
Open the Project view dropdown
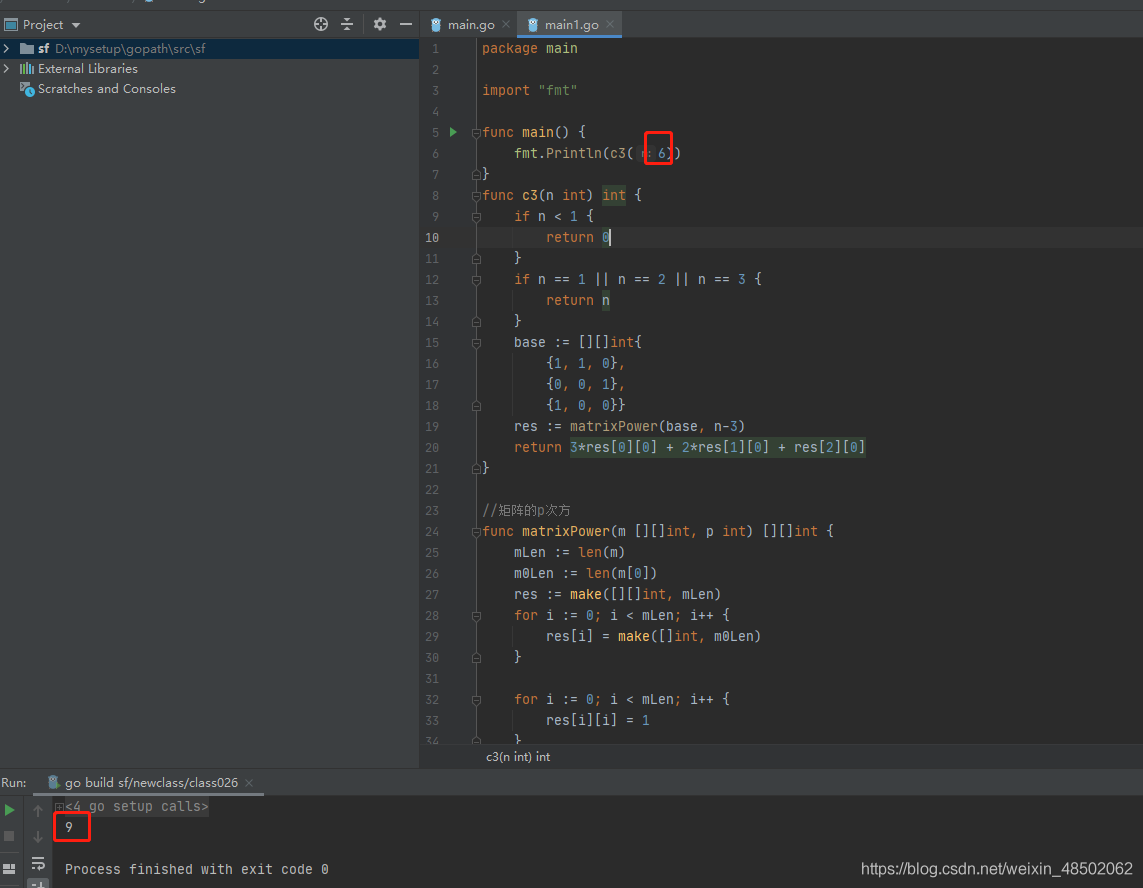tap(76, 25)
